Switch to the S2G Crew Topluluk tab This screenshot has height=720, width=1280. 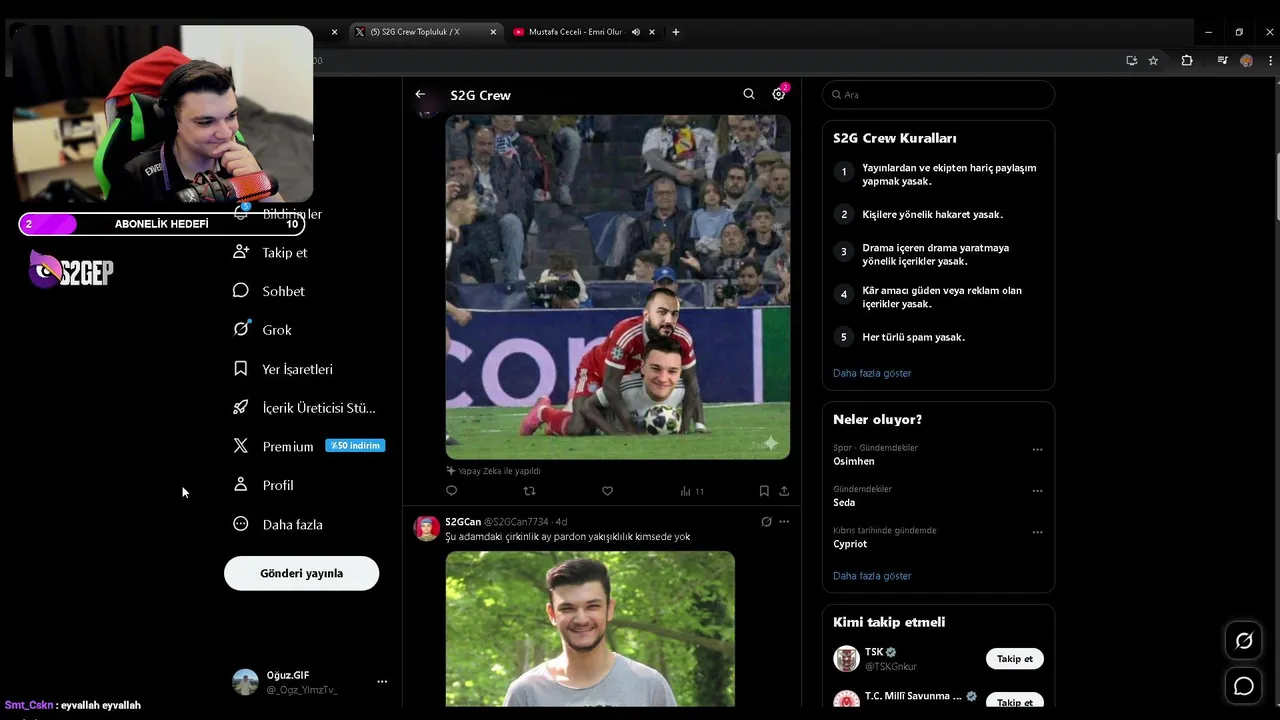[x=425, y=32]
